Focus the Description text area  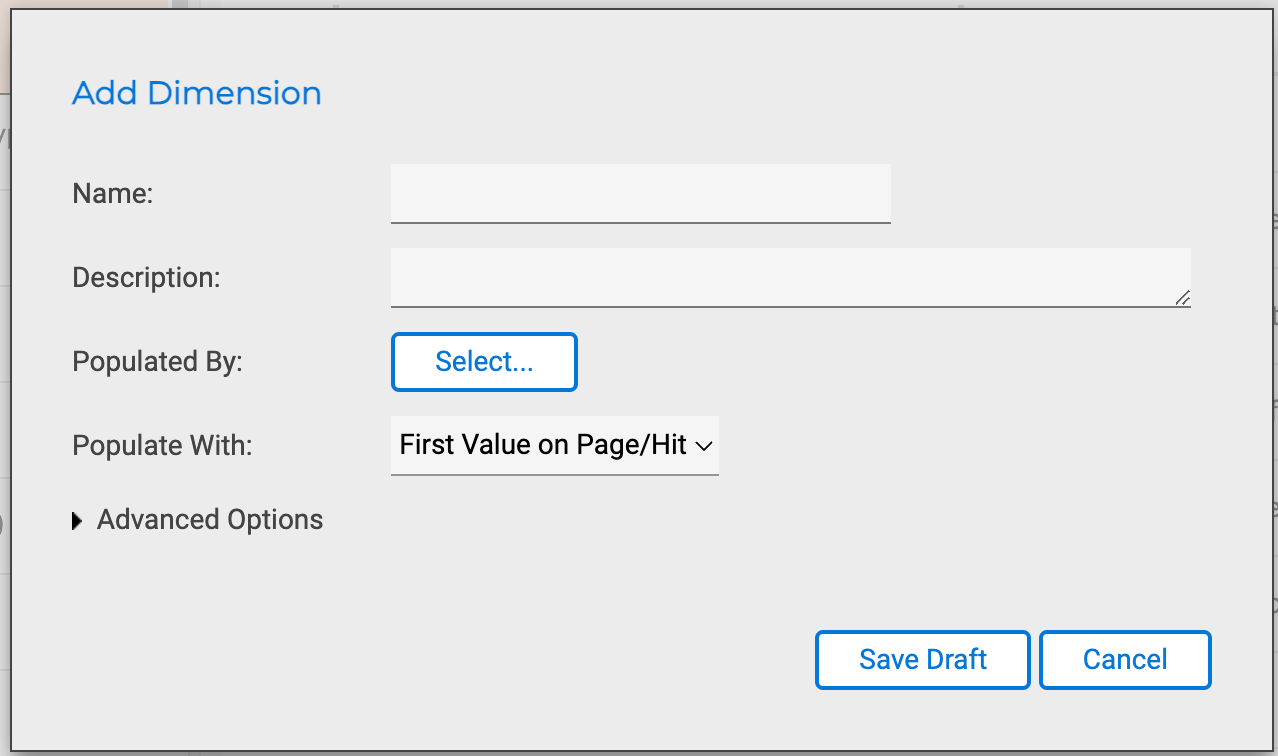[790, 277]
